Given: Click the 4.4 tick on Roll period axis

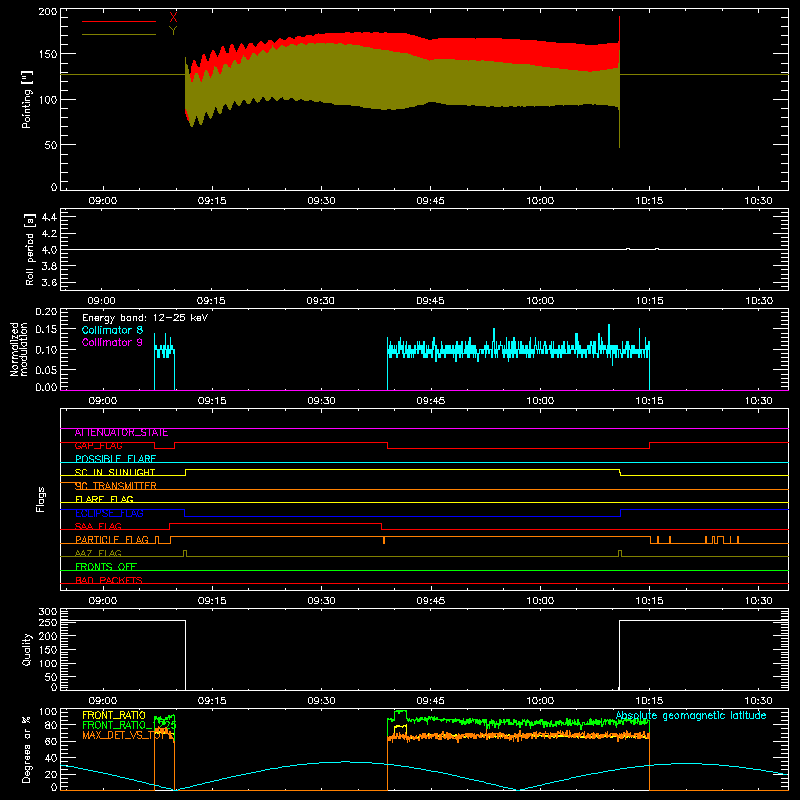Looking at the screenshot, I should (x=49, y=217).
